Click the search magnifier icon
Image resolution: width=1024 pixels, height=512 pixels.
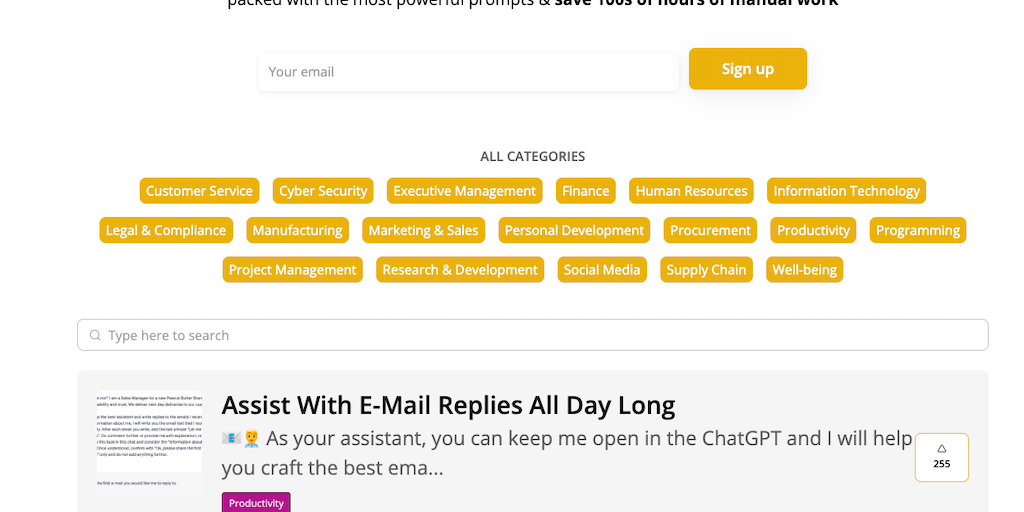95,336
